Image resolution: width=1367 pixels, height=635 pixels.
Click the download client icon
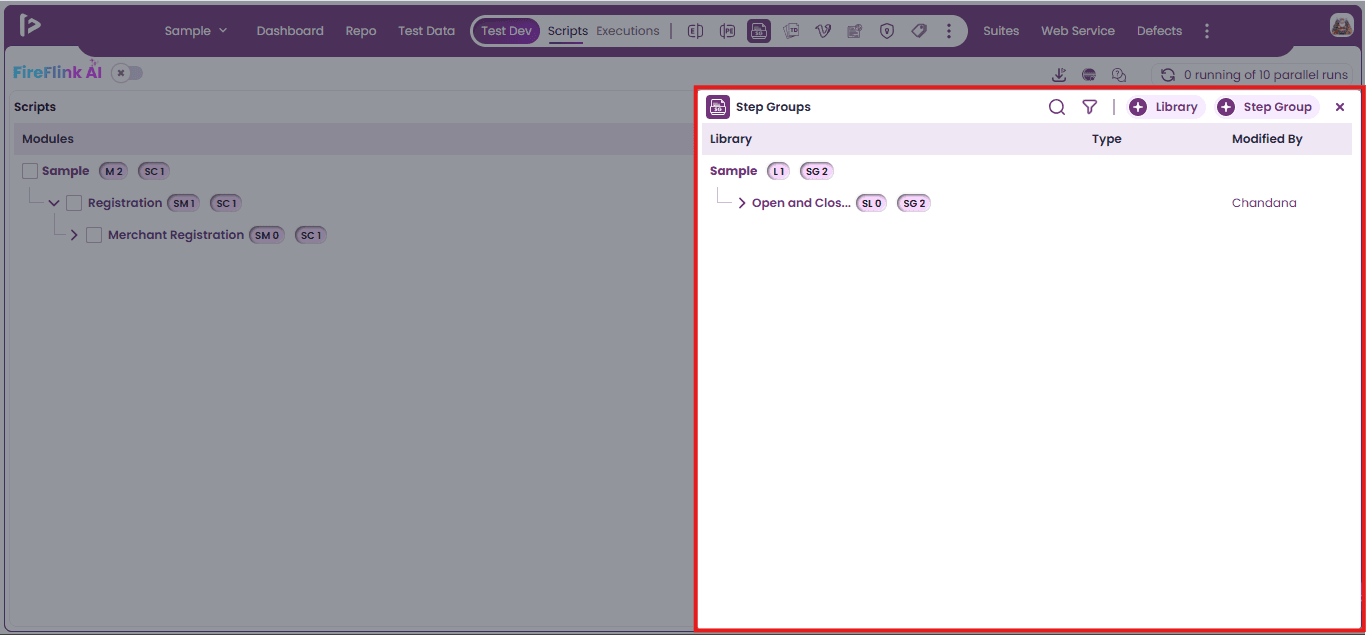point(1059,75)
